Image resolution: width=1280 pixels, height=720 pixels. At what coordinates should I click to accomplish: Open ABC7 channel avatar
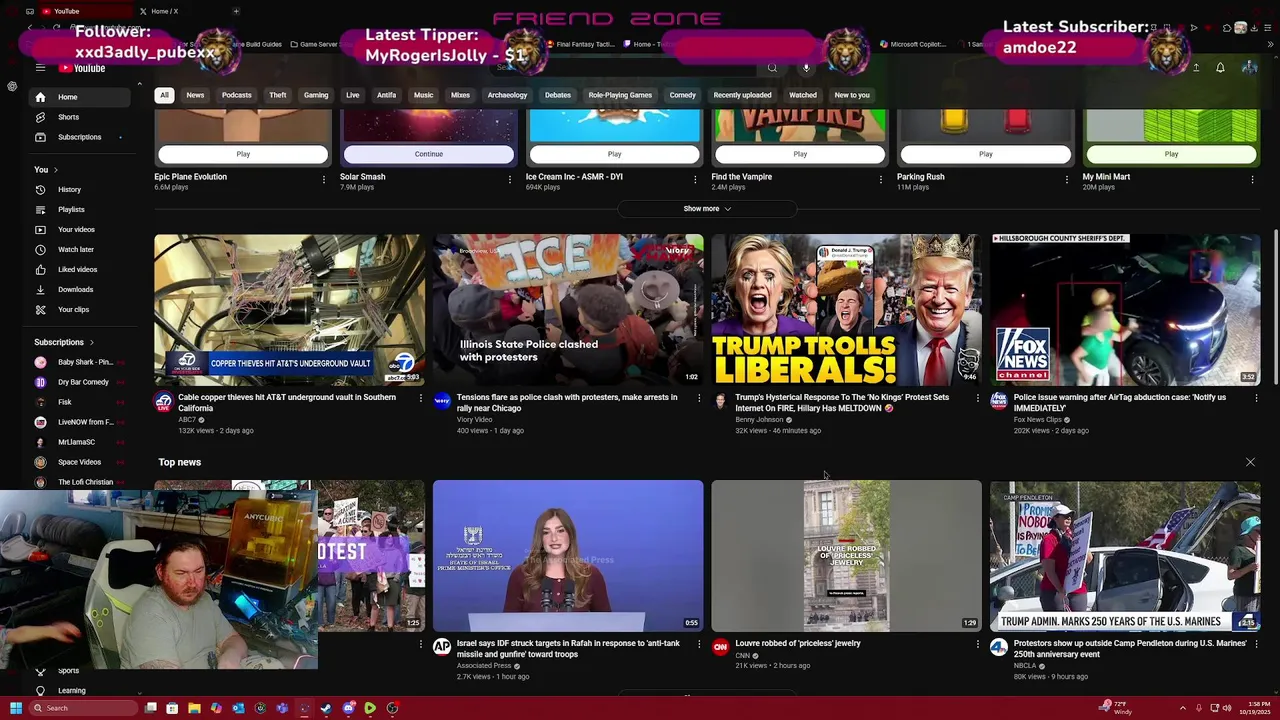(164, 401)
